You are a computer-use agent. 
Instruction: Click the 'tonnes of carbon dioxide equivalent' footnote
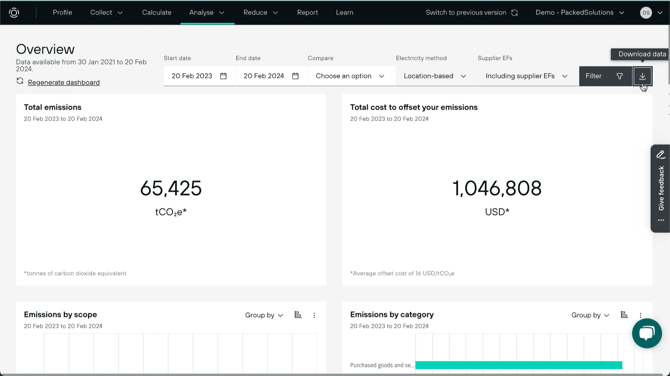click(x=75, y=273)
